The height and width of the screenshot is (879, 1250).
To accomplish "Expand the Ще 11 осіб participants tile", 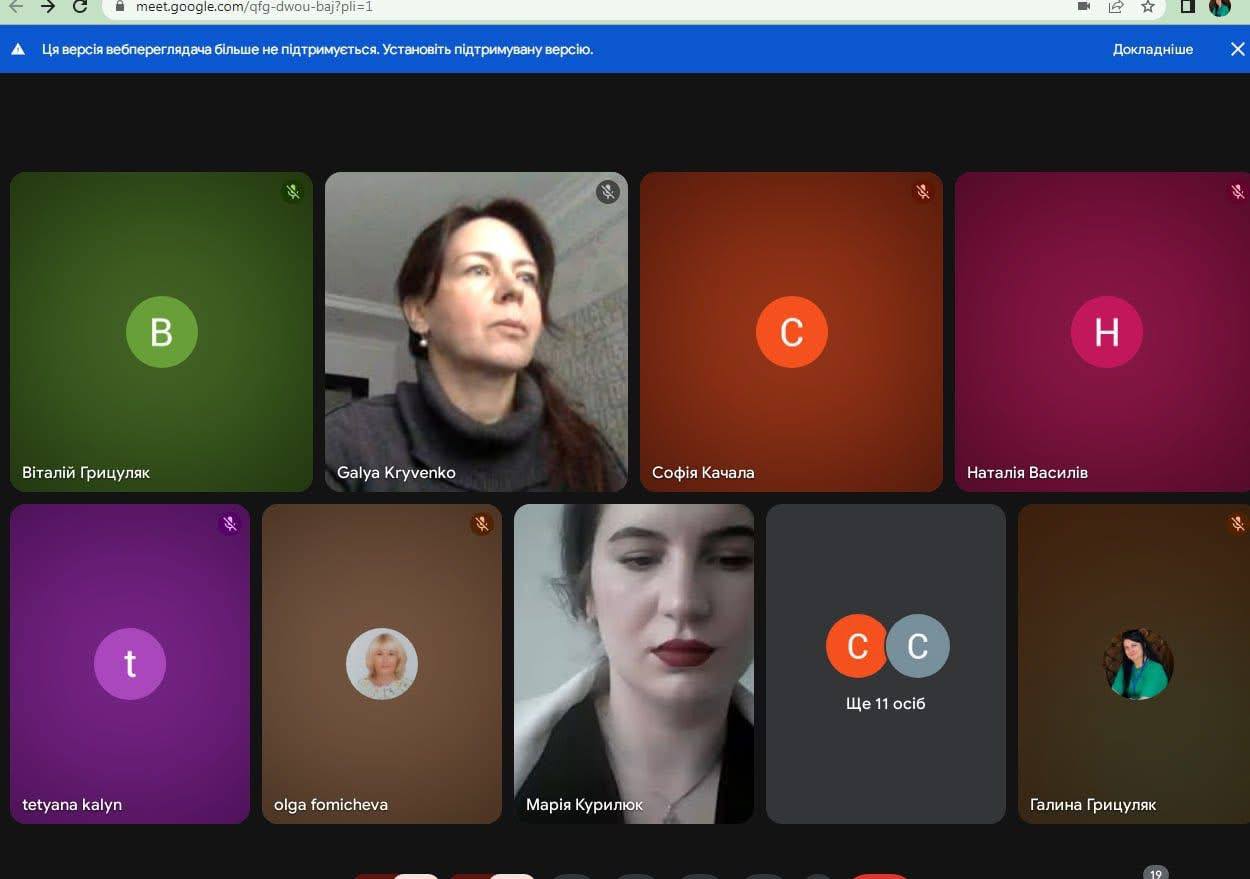I will [886, 664].
